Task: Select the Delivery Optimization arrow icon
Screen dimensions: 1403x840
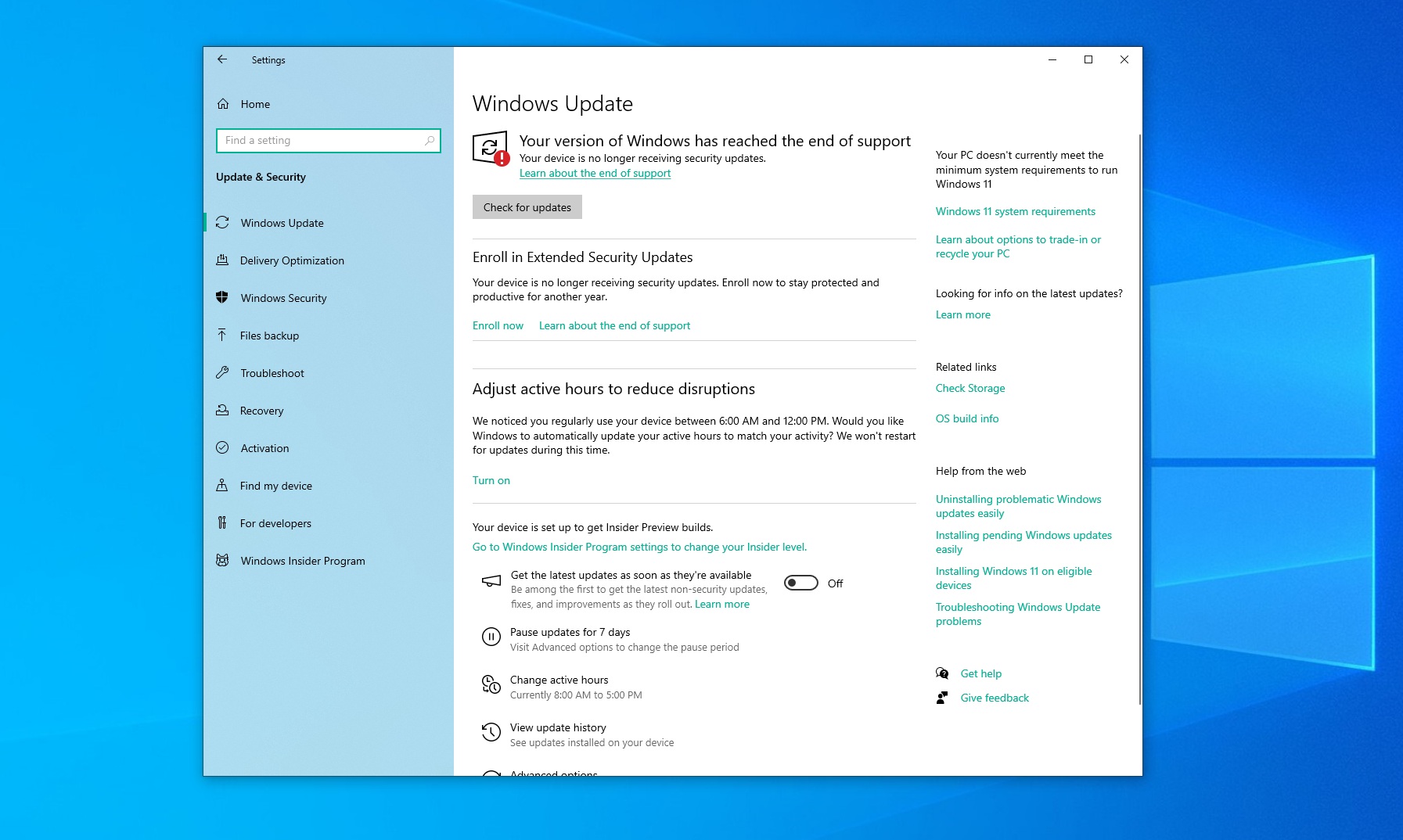Action: pyautogui.click(x=222, y=260)
